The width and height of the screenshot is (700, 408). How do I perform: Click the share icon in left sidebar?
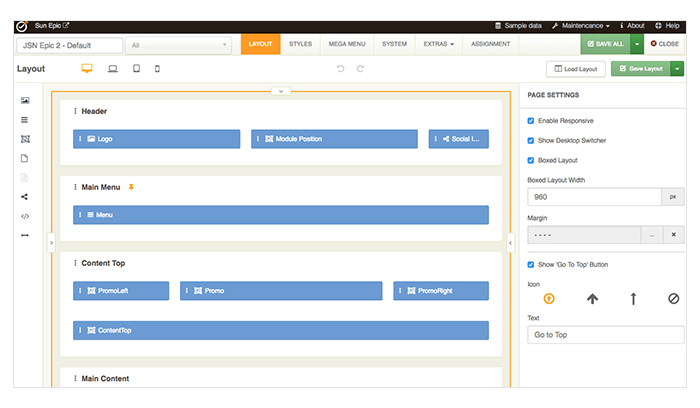point(25,197)
